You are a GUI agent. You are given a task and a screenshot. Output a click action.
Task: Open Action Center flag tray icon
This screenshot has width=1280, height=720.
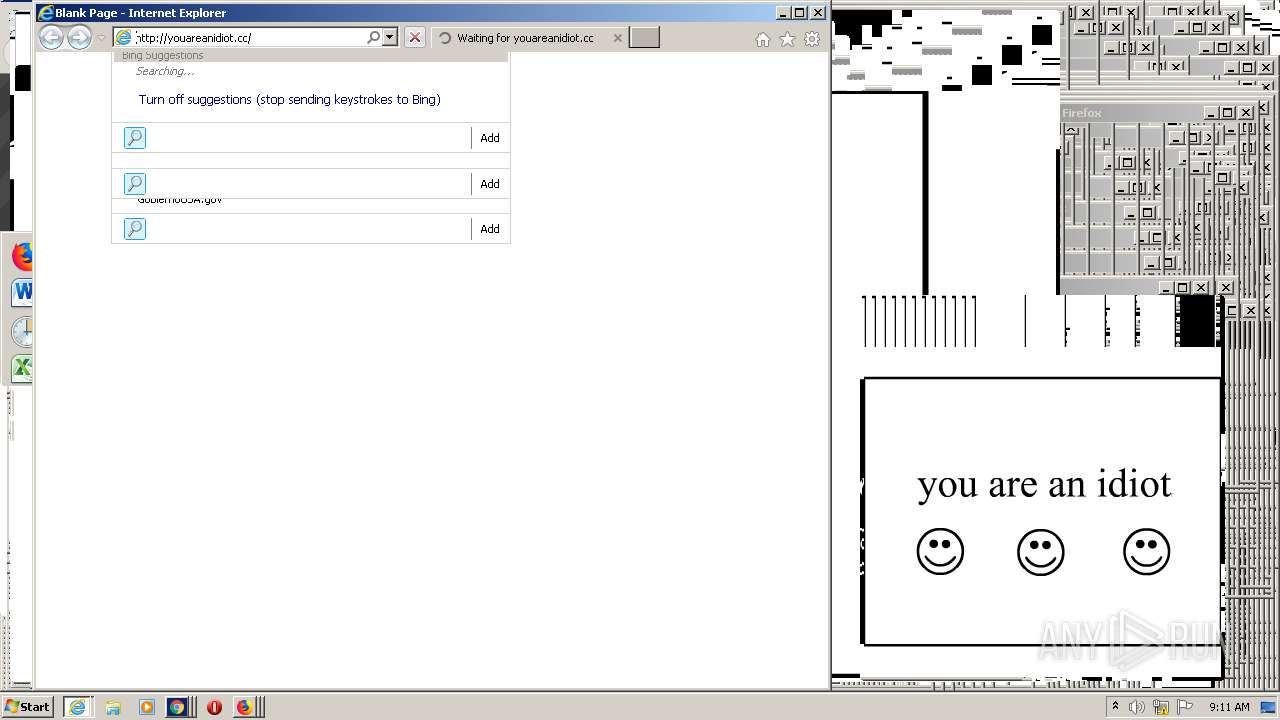1185,707
